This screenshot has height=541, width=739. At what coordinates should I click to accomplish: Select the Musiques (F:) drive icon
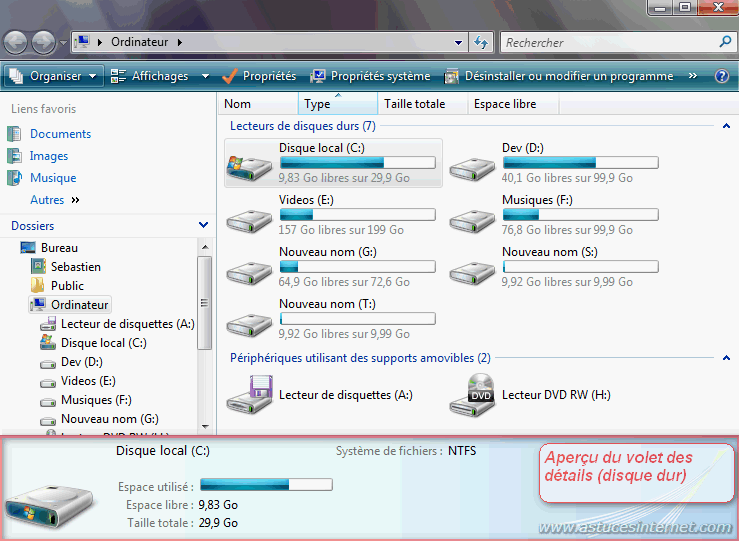472,221
